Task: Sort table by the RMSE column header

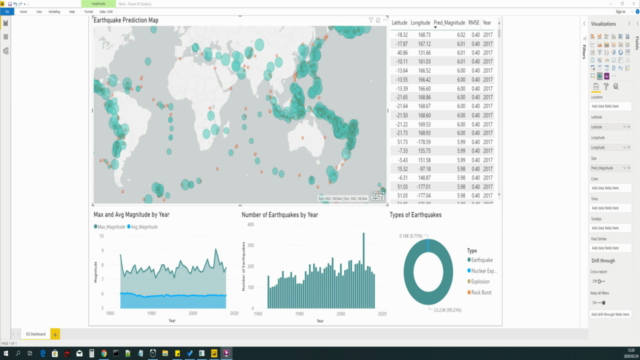Action: click(473, 23)
